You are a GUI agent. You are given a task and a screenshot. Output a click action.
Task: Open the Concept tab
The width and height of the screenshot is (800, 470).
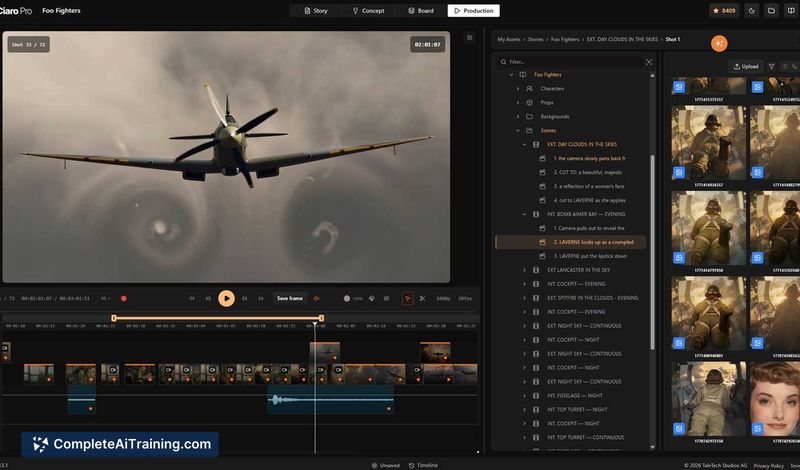tap(368, 10)
